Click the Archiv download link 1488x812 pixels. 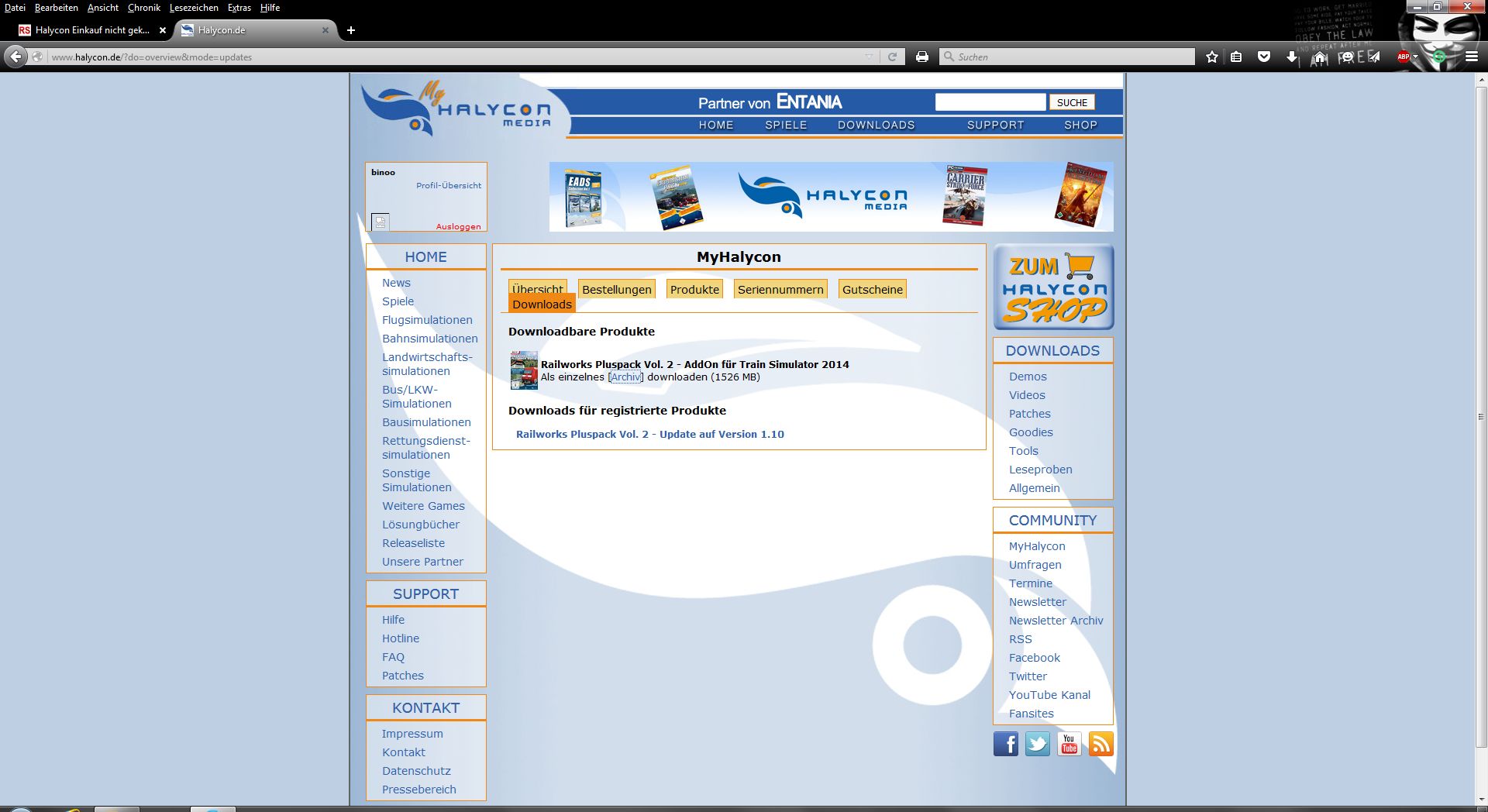625,377
